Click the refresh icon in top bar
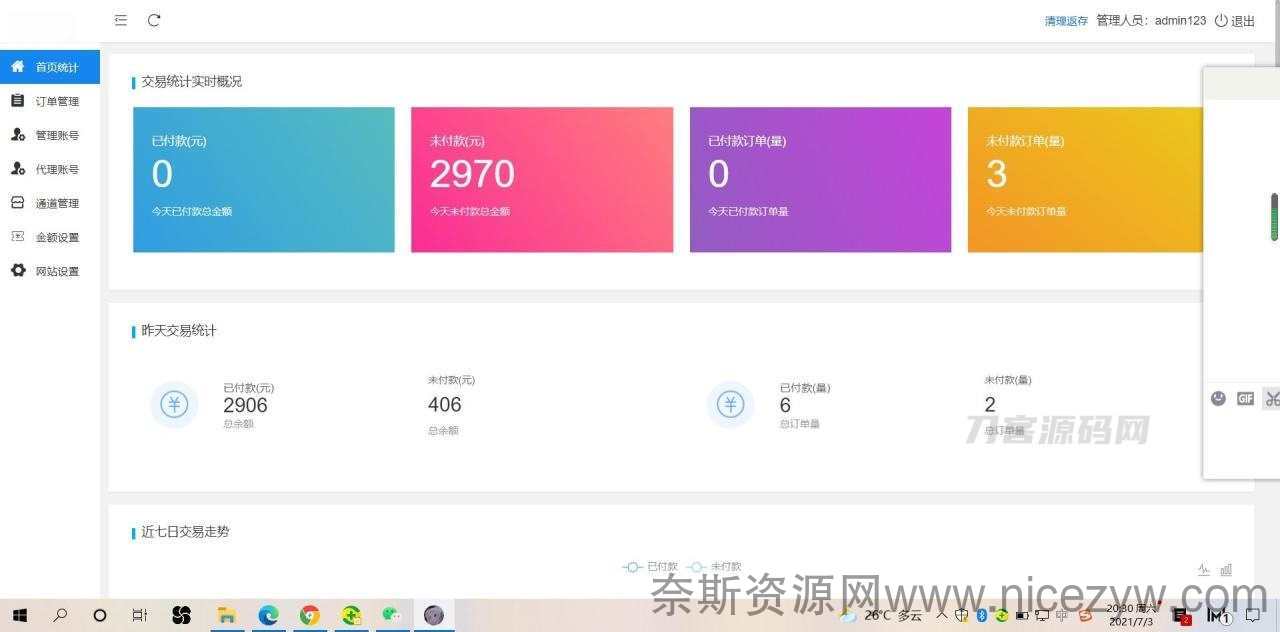 tap(154, 20)
